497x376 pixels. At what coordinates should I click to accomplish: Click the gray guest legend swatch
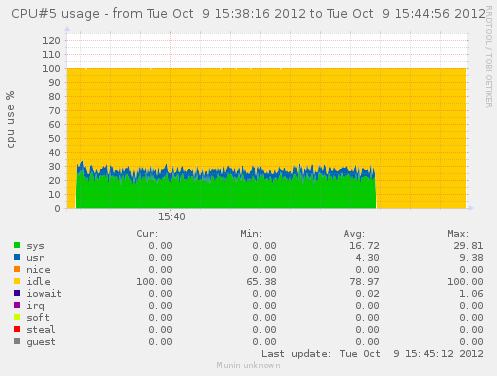(17, 341)
